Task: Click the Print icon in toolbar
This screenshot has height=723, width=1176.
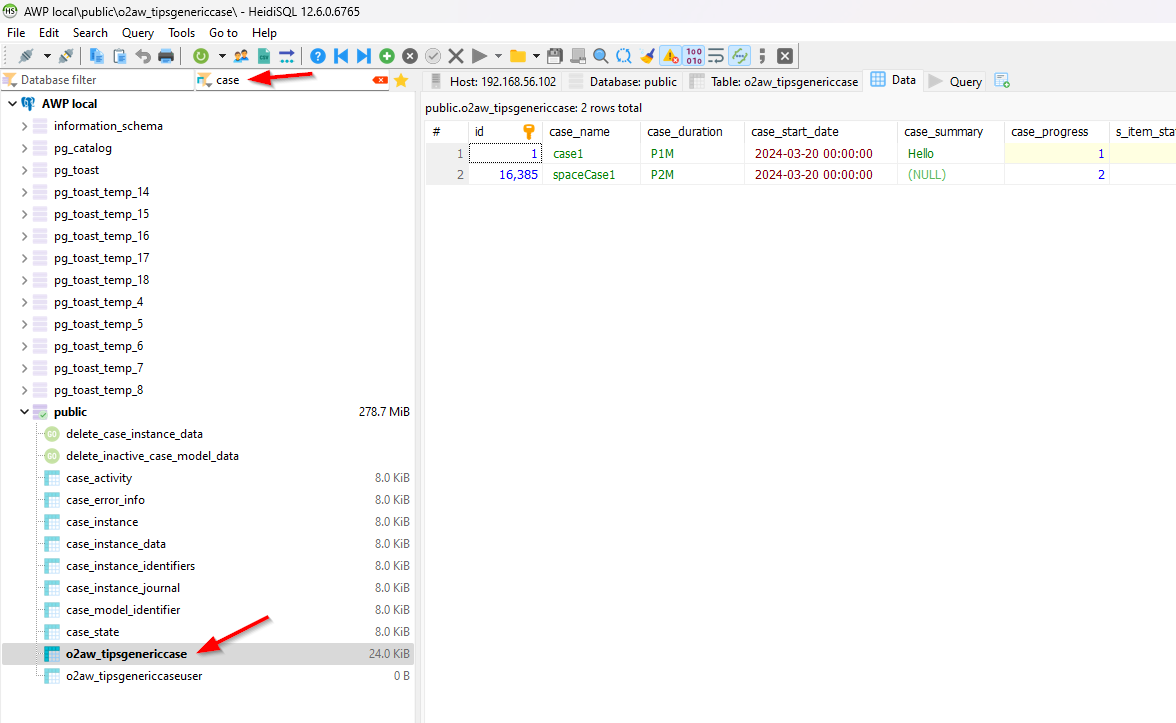Action: click(x=166, y=56)
